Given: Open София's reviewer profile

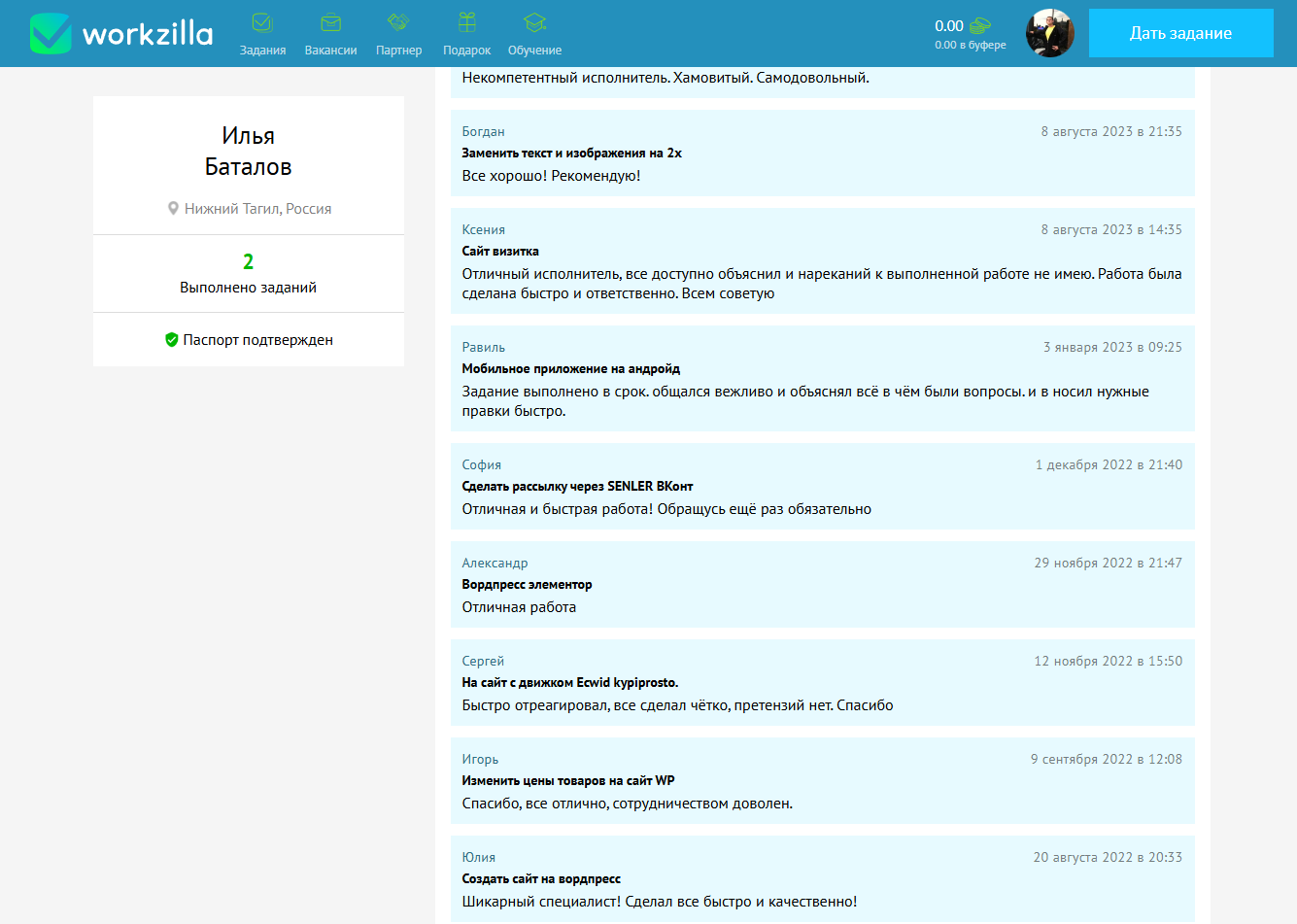Looking at the screenshot, I should click(481, 465).
